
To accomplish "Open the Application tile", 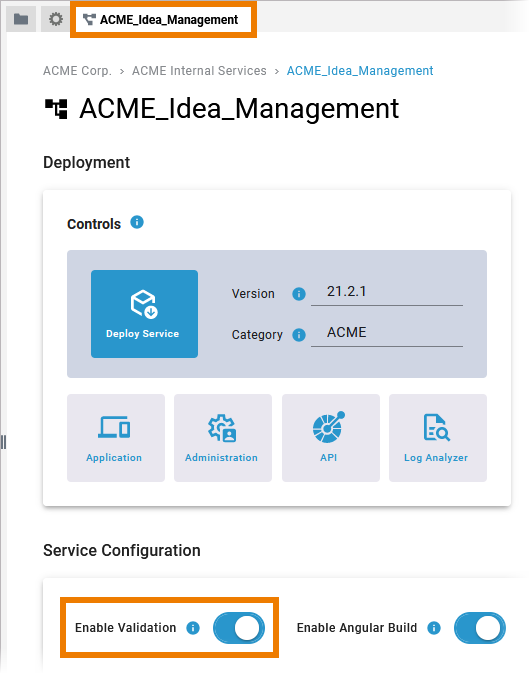I will click(116, 438).
